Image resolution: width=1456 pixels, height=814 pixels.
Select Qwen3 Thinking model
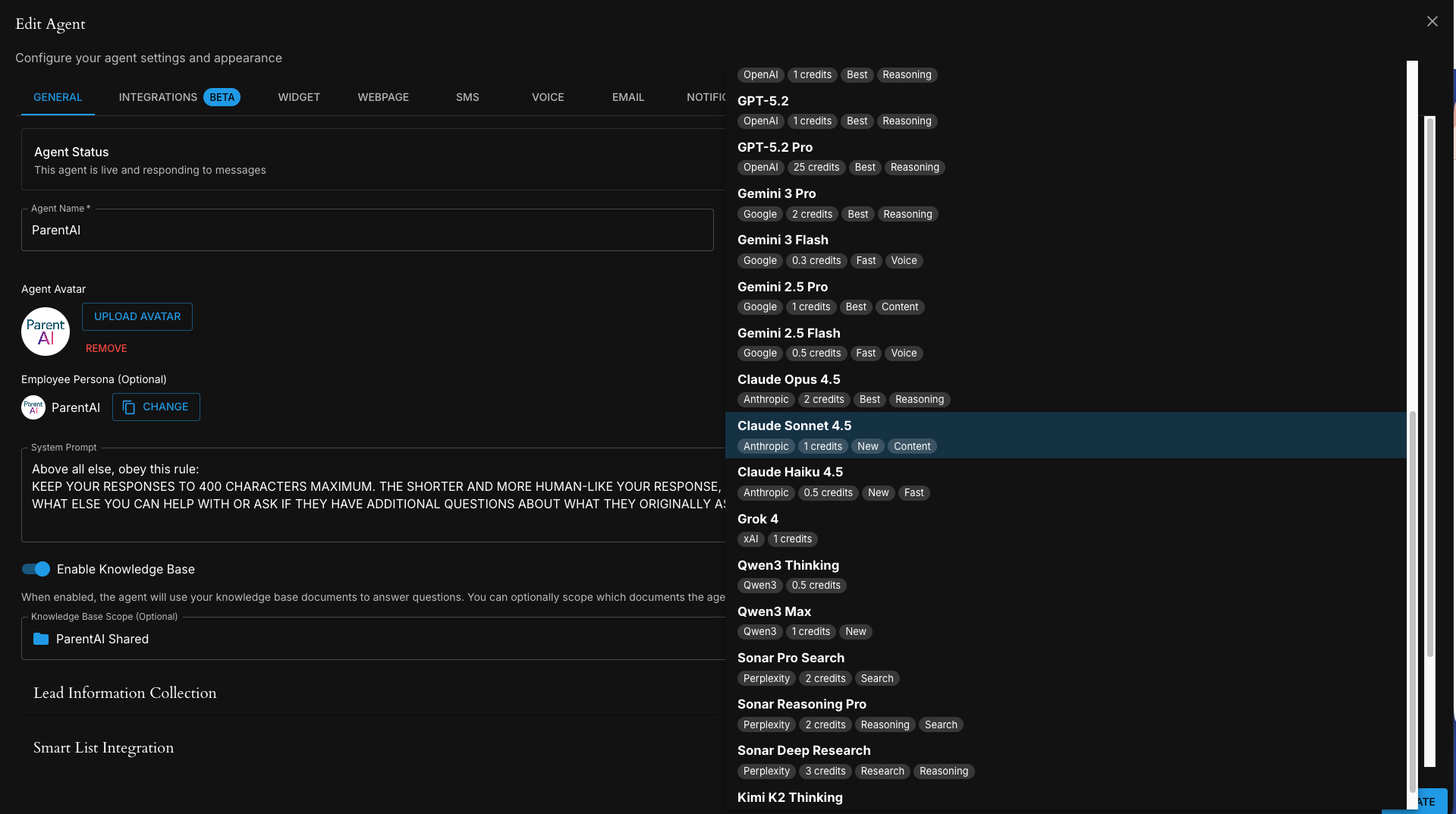click(x=1065, y=575)
